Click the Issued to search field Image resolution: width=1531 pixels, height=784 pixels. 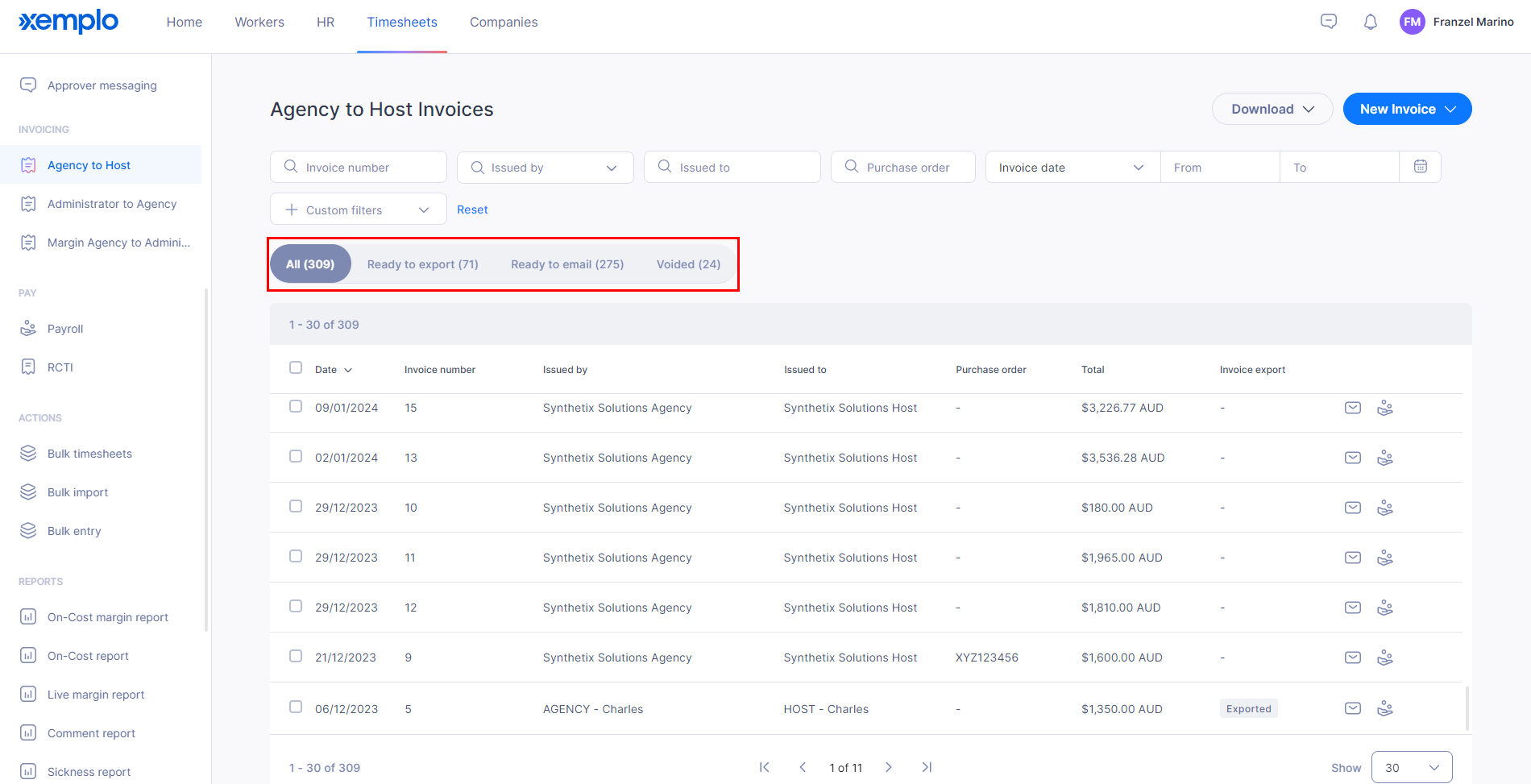pyautogui.click(x=732, y=167)
